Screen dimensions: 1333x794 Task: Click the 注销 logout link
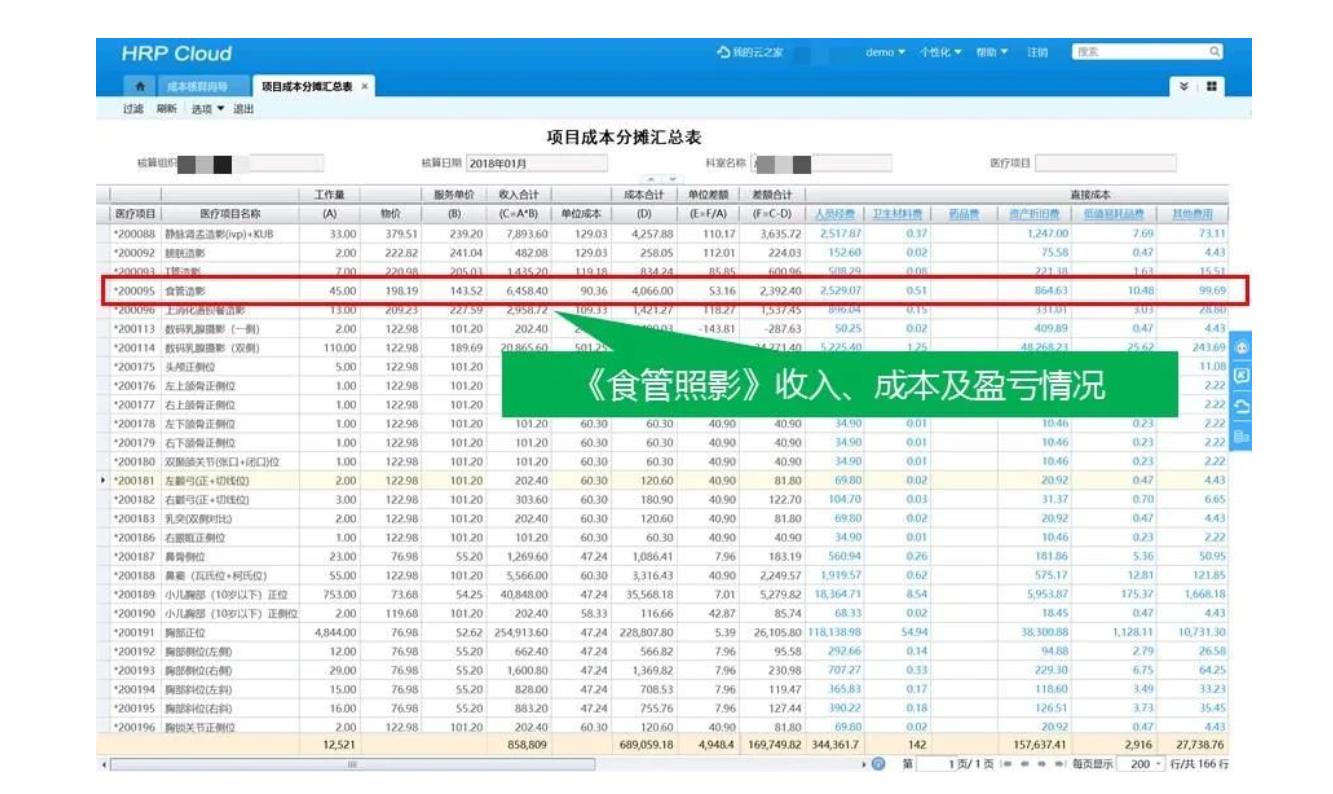point(1037,52)
